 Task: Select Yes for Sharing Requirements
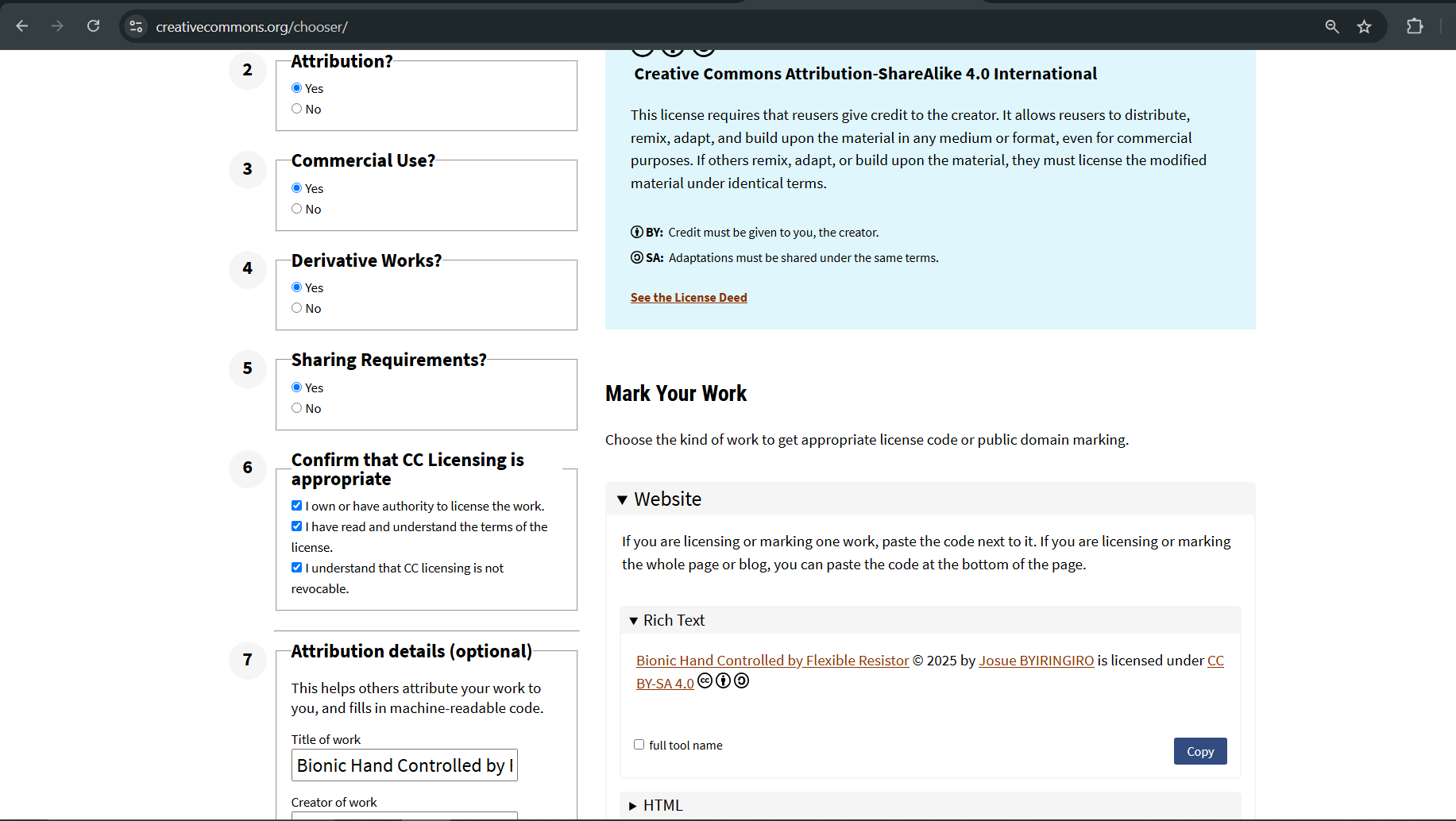click(296, 387)
